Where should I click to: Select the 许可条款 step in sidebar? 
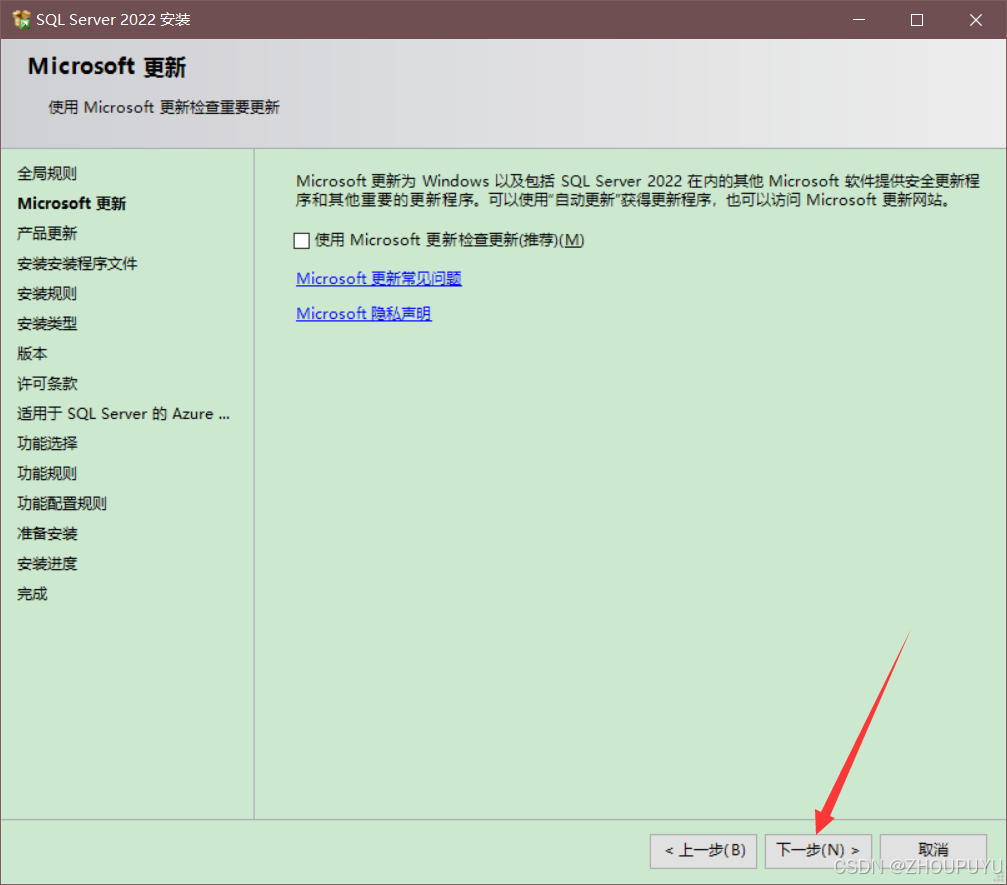click(x=47, y=384)
